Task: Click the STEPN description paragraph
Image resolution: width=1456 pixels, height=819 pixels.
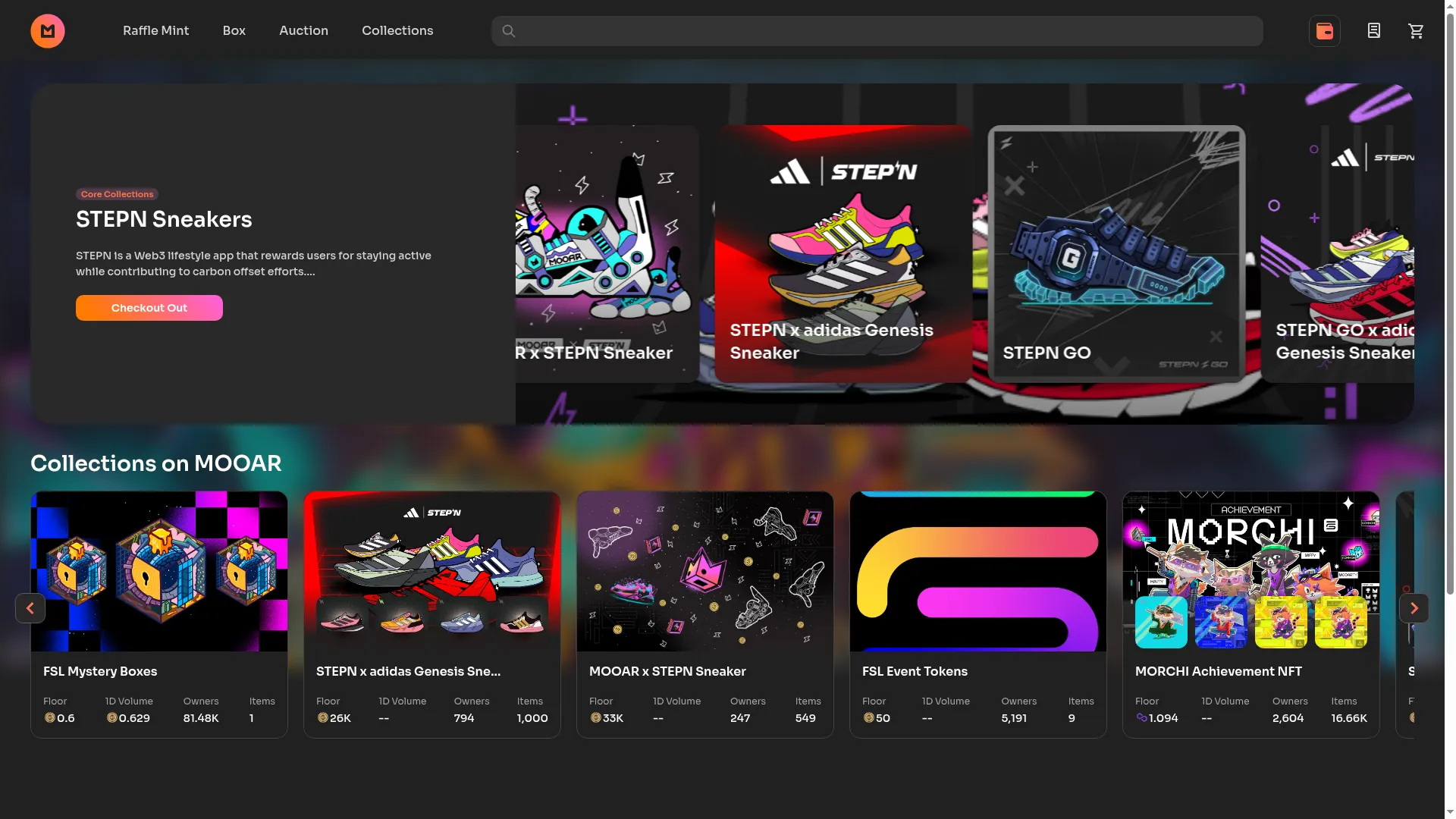Action: point(253,264)
